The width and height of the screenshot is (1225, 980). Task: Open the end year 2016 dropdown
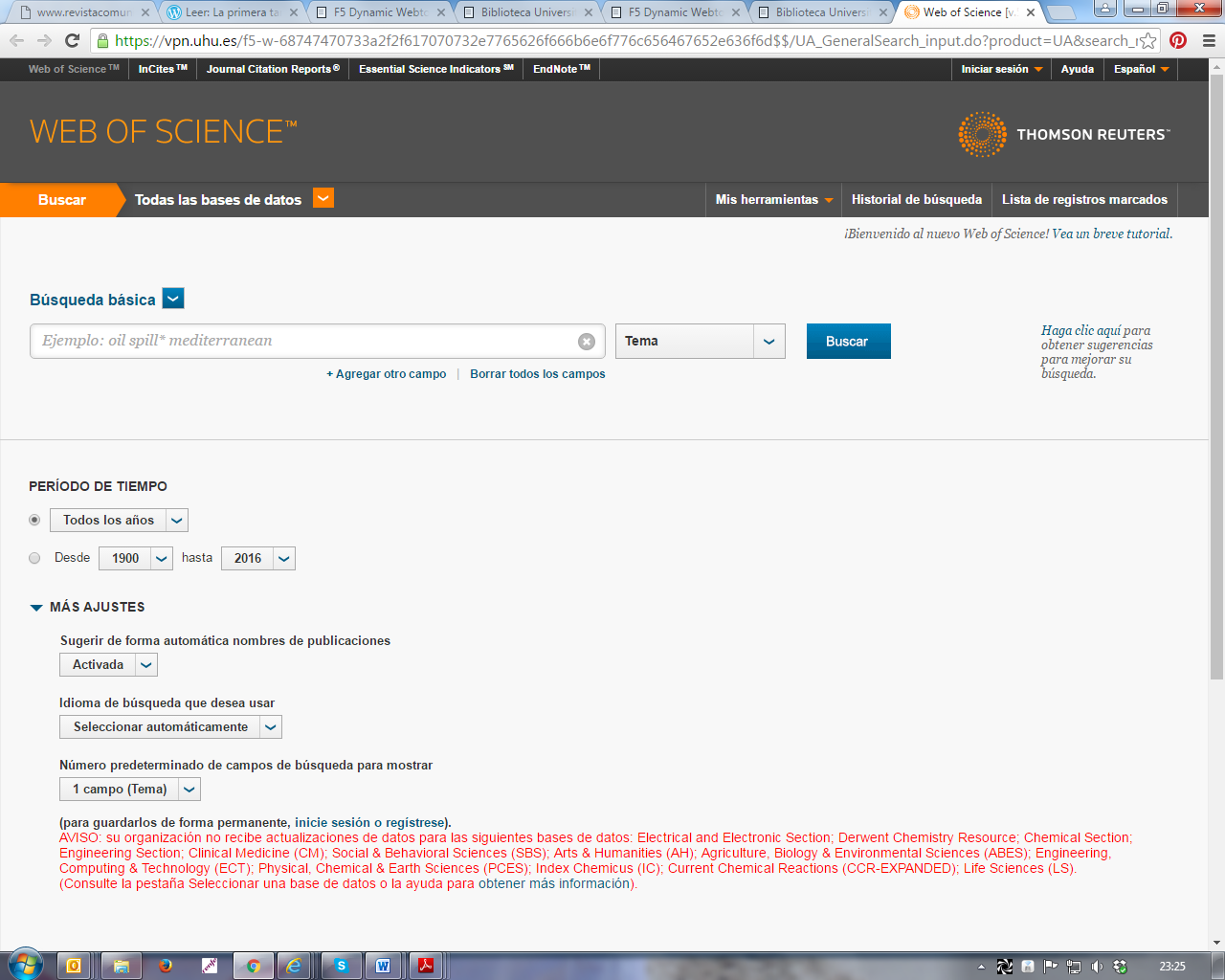click(x=258, y=558)
